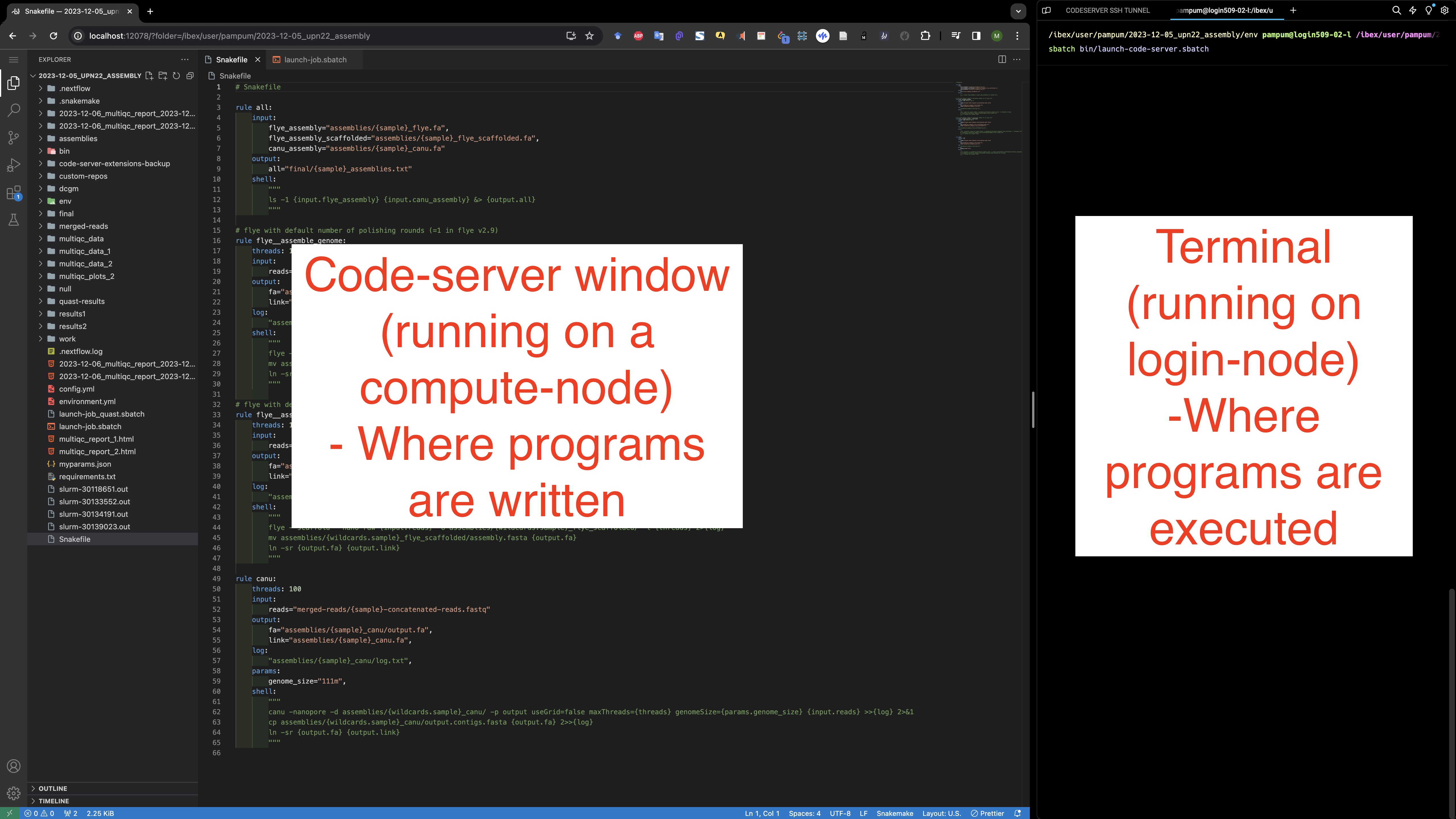Open config.yml in the explorer
This screenshot has width=1456, height=819.
(76, 389)
